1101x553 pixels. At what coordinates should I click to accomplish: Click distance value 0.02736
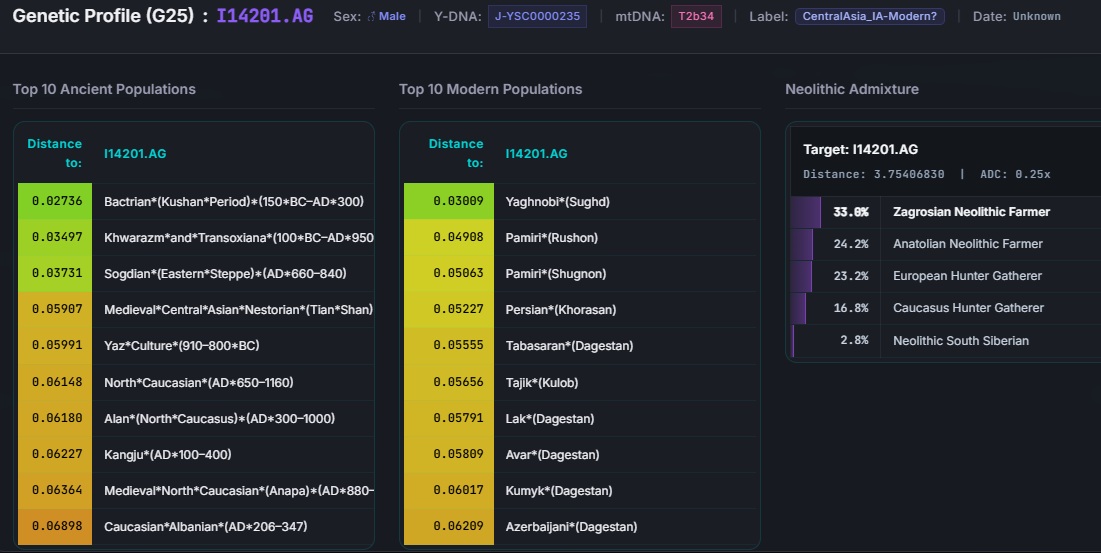pos(57,201)
